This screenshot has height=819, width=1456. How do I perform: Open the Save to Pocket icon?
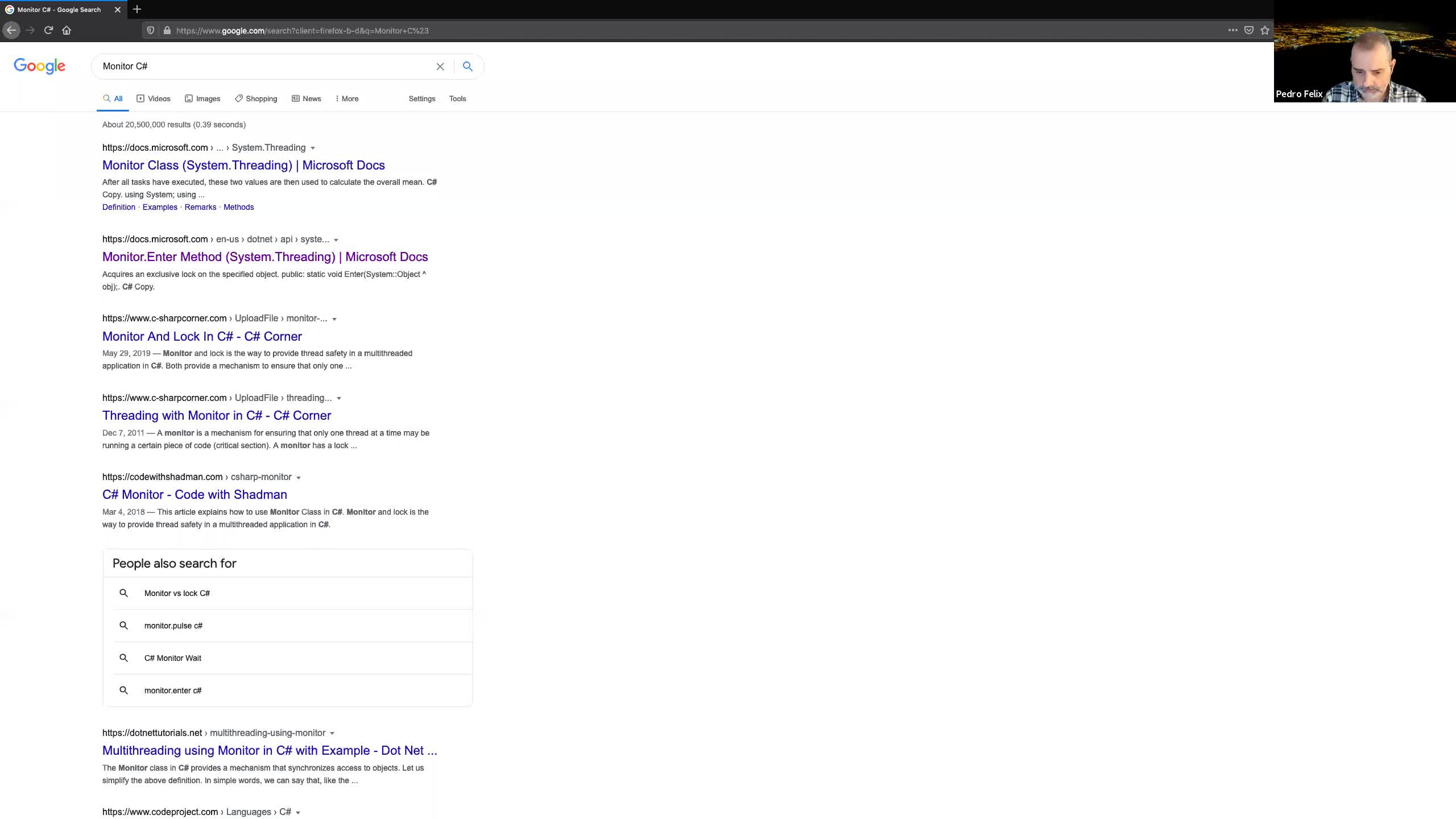1249,30
